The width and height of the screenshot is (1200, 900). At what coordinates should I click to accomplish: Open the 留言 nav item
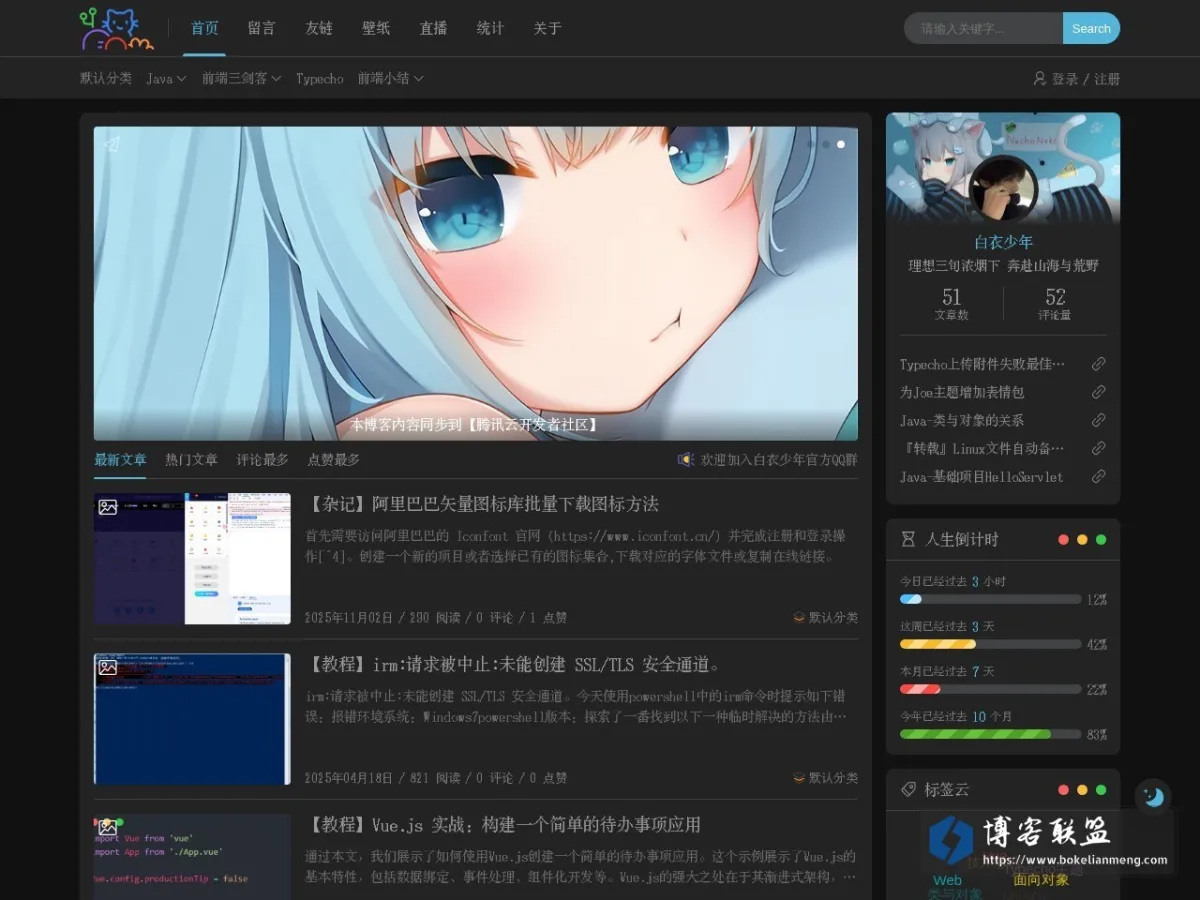coord(262,28)
